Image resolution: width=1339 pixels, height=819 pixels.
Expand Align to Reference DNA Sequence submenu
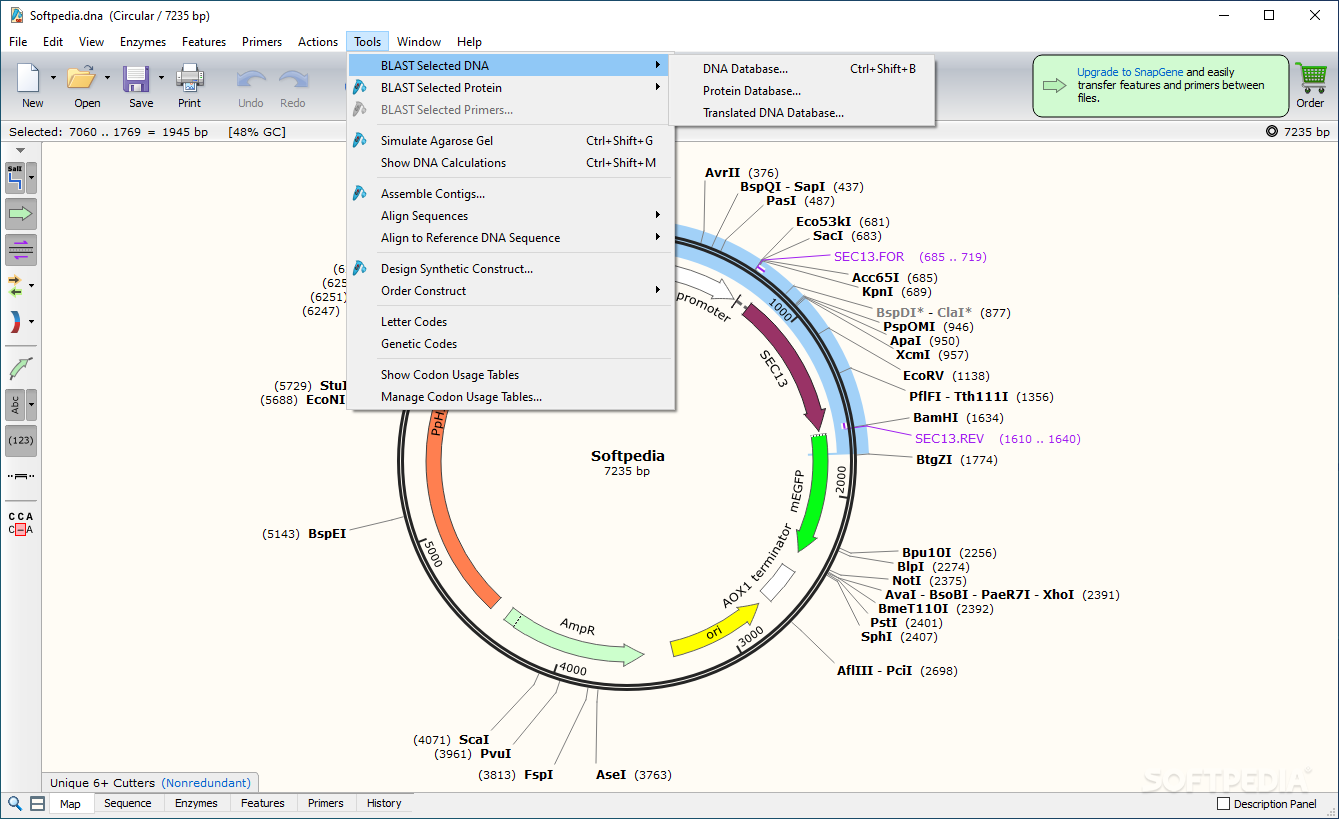click(x=511, y=238)
